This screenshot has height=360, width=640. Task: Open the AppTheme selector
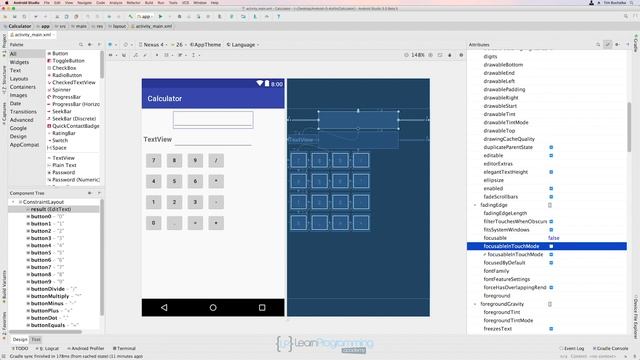pyautogui.click(x=205, y=44)
